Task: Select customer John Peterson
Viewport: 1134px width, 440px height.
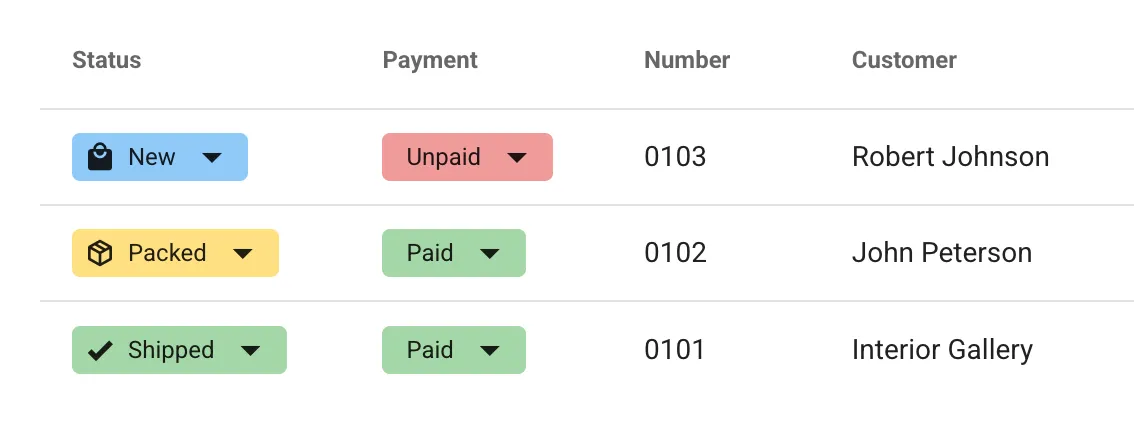Action: coord(942,253)
